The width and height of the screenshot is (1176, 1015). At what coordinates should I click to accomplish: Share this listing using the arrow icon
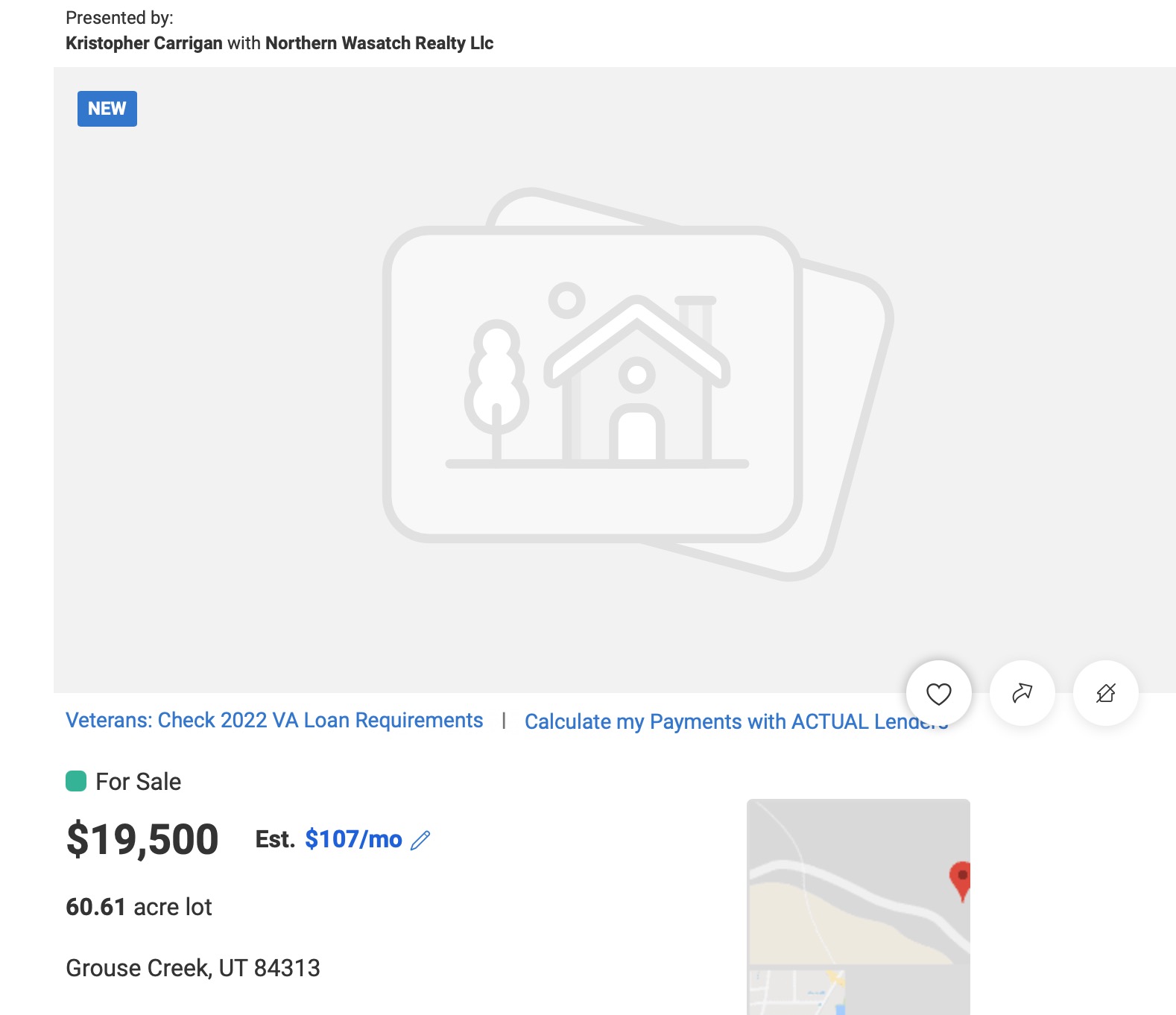(x=1022, y=694)
